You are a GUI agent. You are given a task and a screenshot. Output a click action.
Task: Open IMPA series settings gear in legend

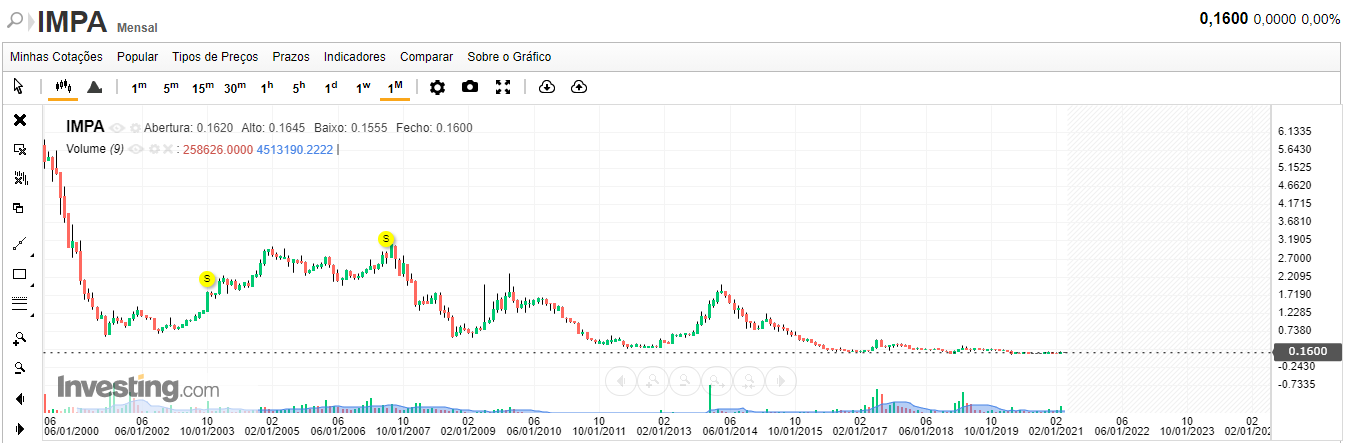coord(135,128)
